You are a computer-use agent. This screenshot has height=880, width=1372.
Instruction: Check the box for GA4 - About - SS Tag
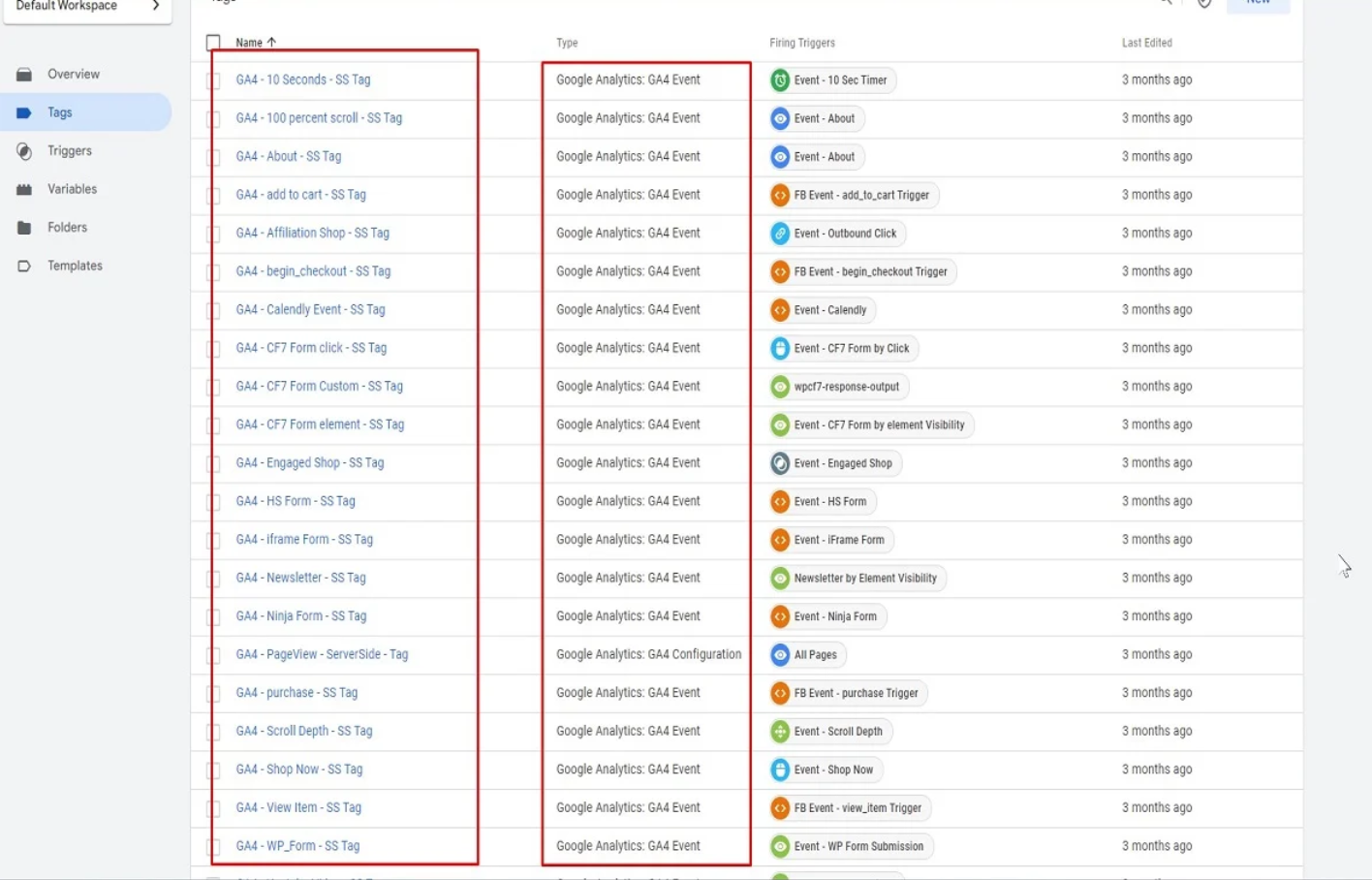213,157
